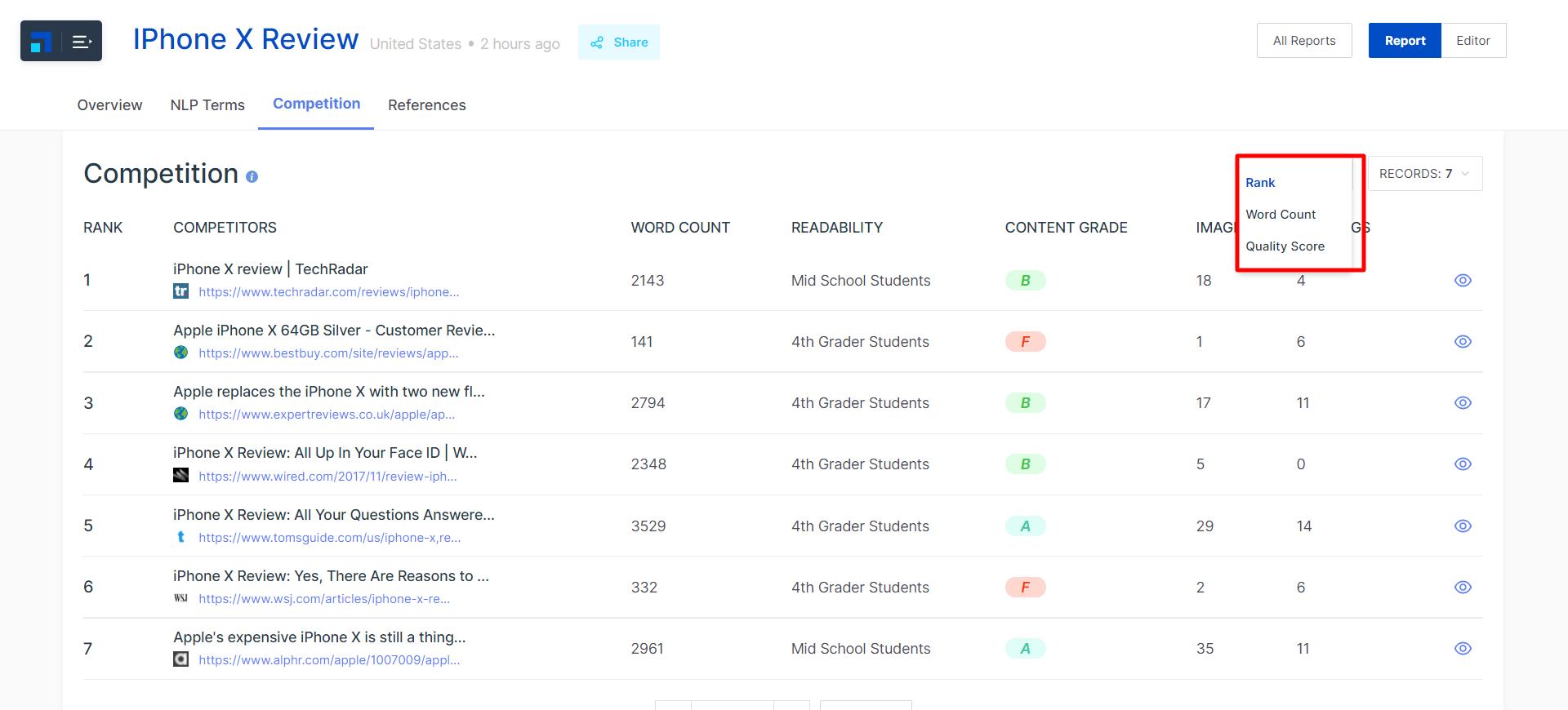Click the COMPETITORS column header
The width and height of the screenshot is (1568, 710).
(x=225, y=228)
